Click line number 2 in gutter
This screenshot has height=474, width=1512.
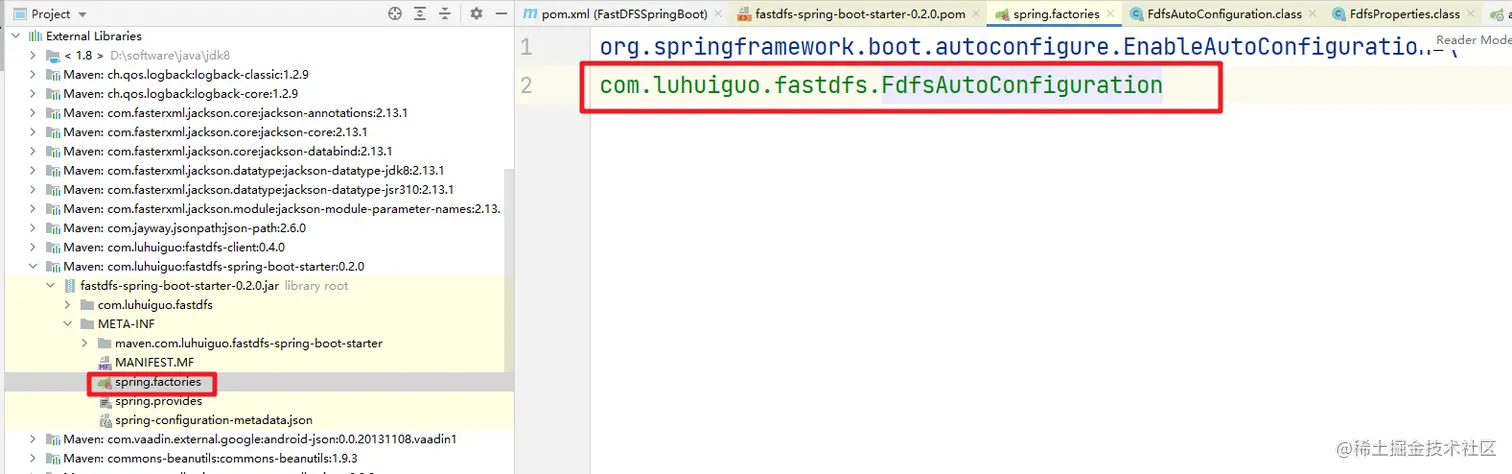pos(527,86)
